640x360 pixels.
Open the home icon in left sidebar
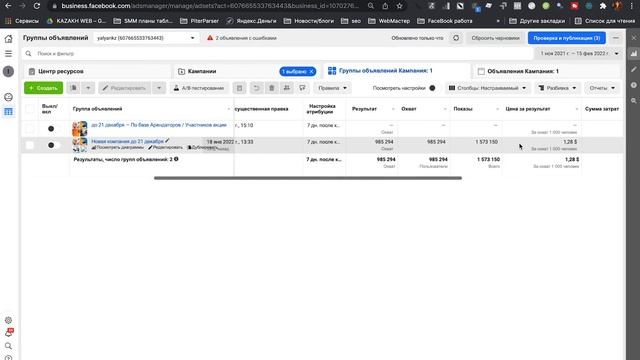tap(8, 39)
